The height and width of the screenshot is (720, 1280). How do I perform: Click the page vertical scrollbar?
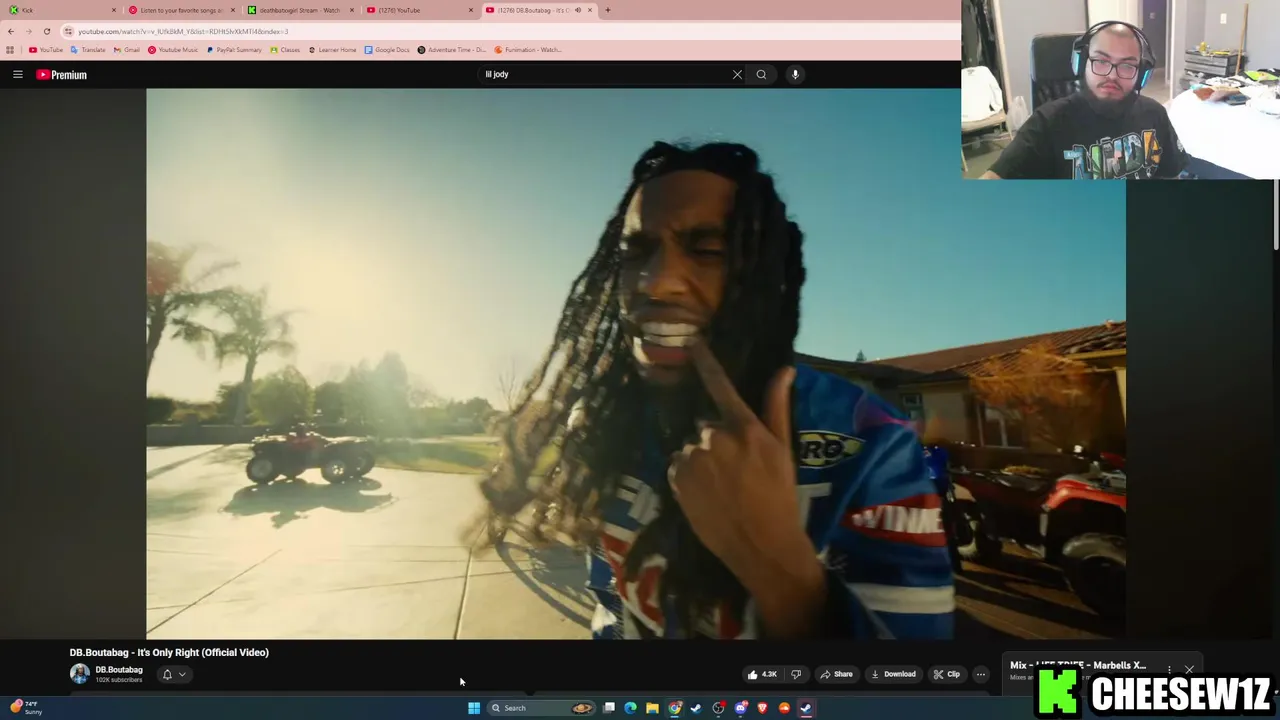[1275, 215]
